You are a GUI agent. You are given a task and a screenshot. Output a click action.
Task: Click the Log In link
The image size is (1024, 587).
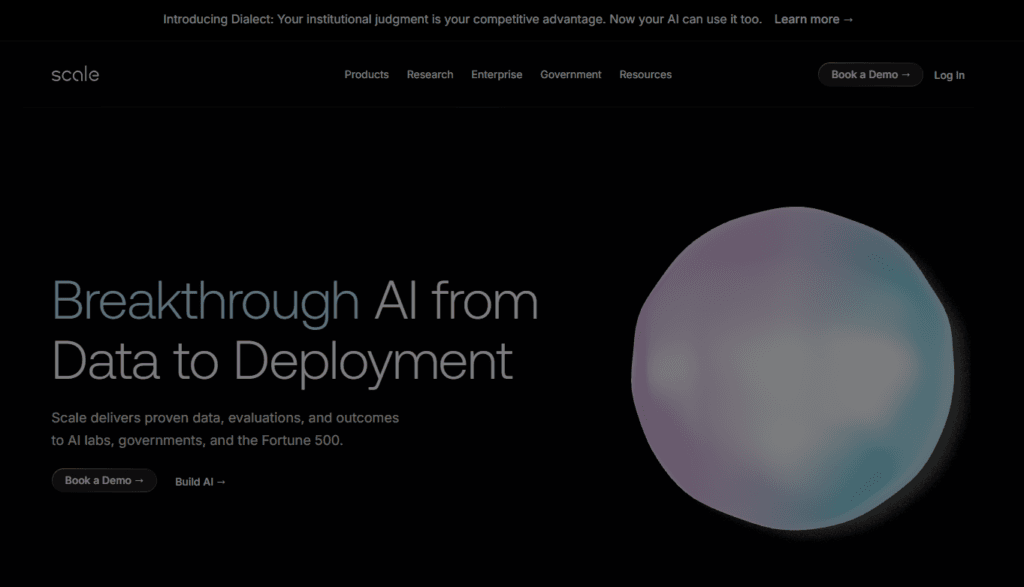[949, 75]
